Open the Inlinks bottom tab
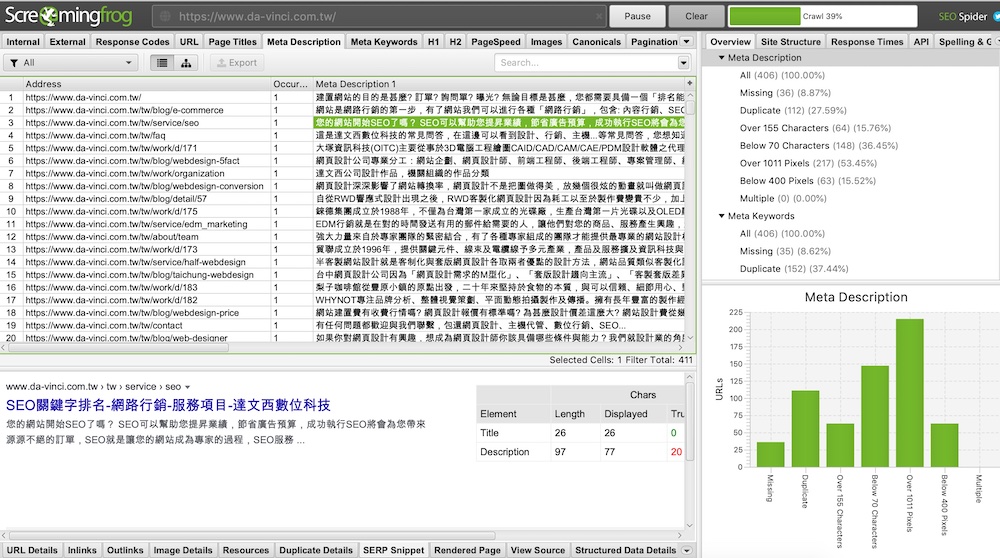 click(x=82, y=550)
